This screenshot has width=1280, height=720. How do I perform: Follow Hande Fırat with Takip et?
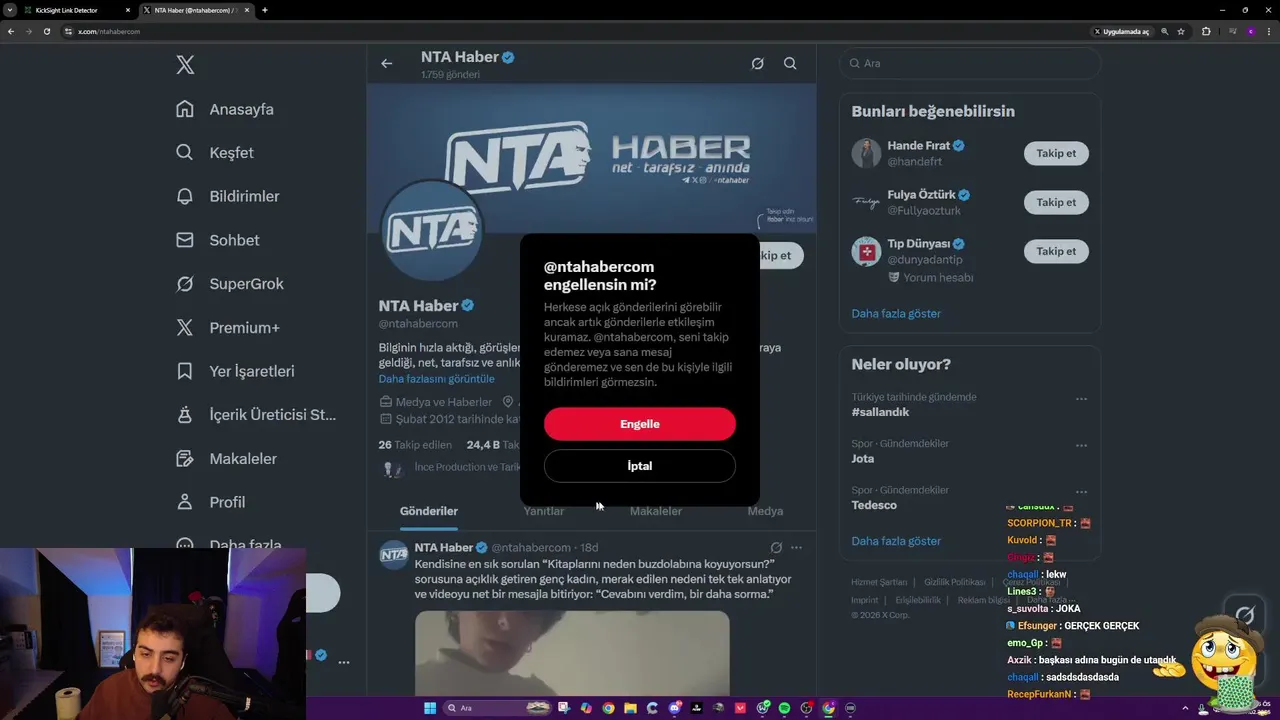[x=1056, y=153]
